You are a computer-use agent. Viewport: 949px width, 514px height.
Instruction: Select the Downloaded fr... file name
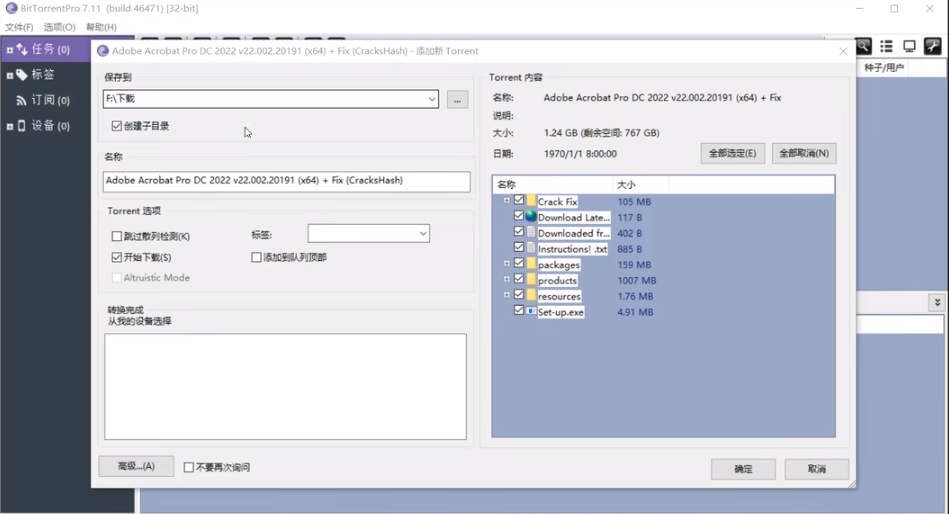coord(574,233)
